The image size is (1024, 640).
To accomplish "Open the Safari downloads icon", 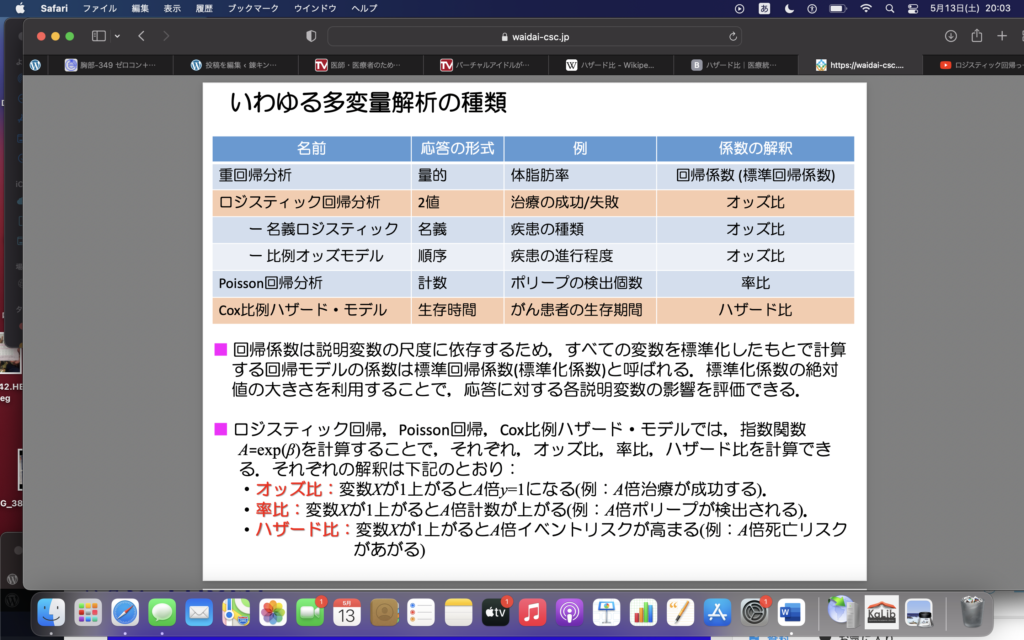I will pyautogui.click(x=950, y=36).
